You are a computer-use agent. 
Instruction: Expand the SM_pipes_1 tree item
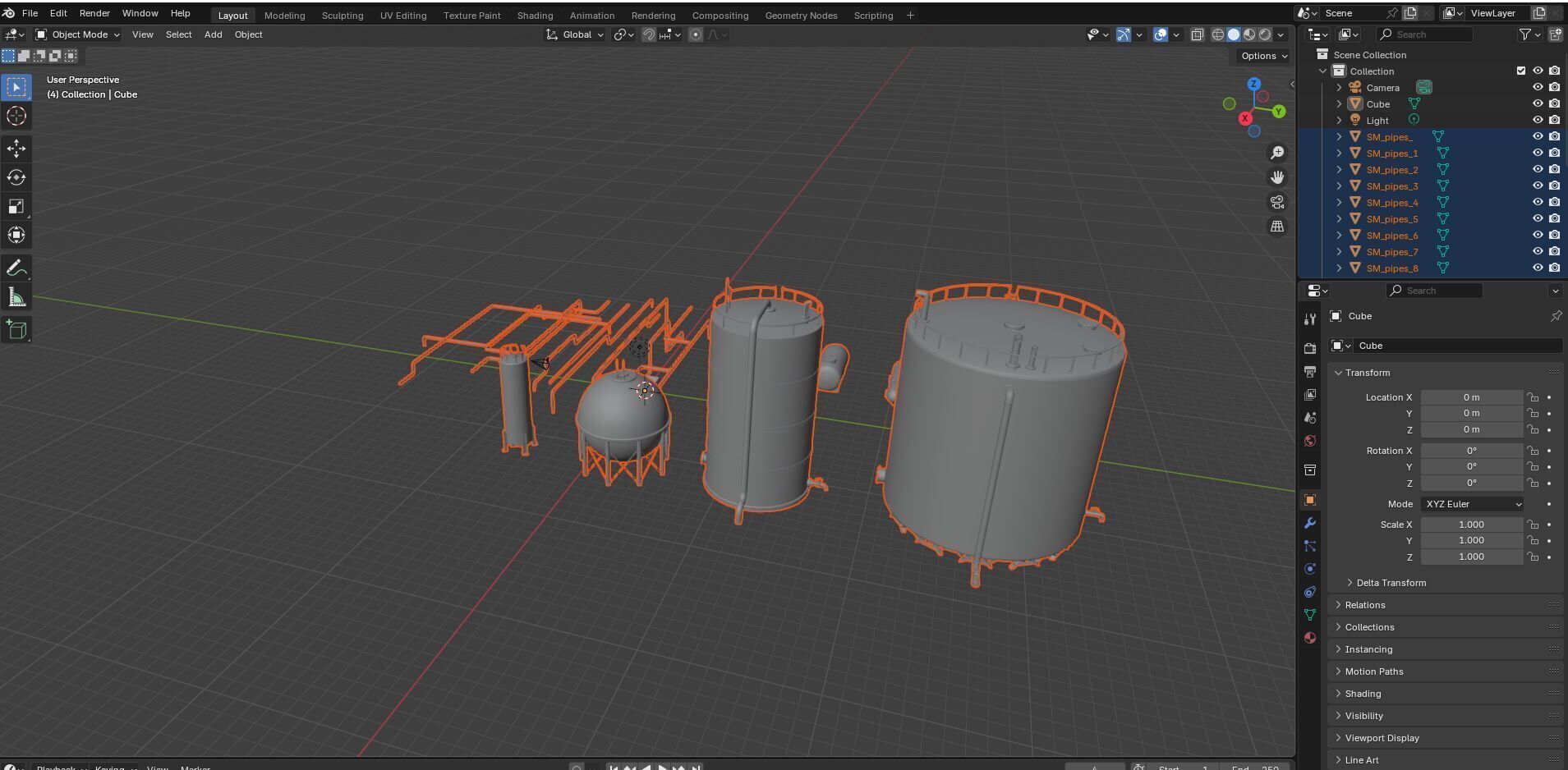tap(1339, 153)
